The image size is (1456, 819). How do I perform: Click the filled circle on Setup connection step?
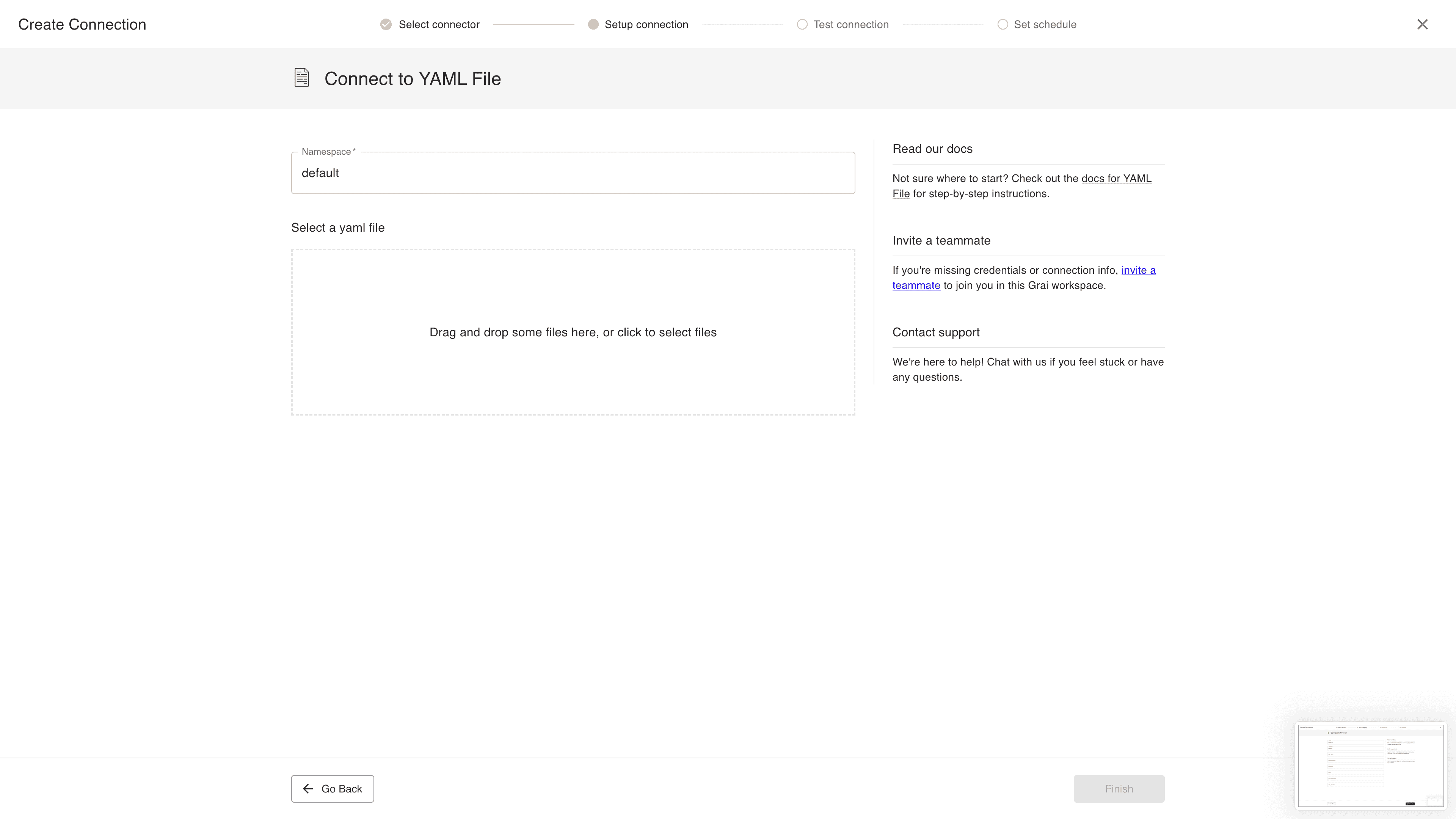click(x=593, y=24)
